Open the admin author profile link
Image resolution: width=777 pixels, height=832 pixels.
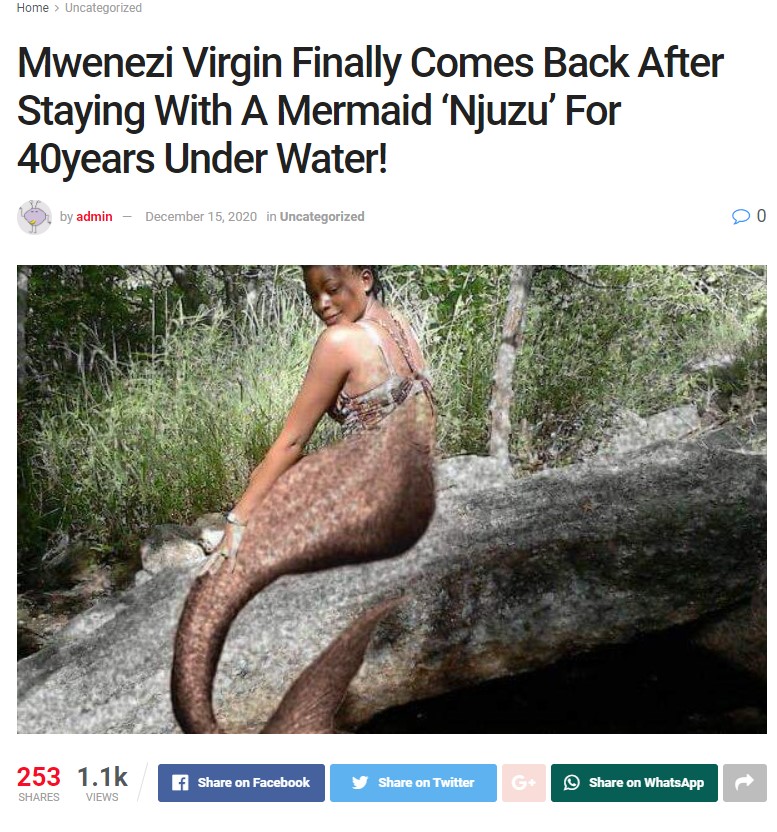[x=94, y=216]
